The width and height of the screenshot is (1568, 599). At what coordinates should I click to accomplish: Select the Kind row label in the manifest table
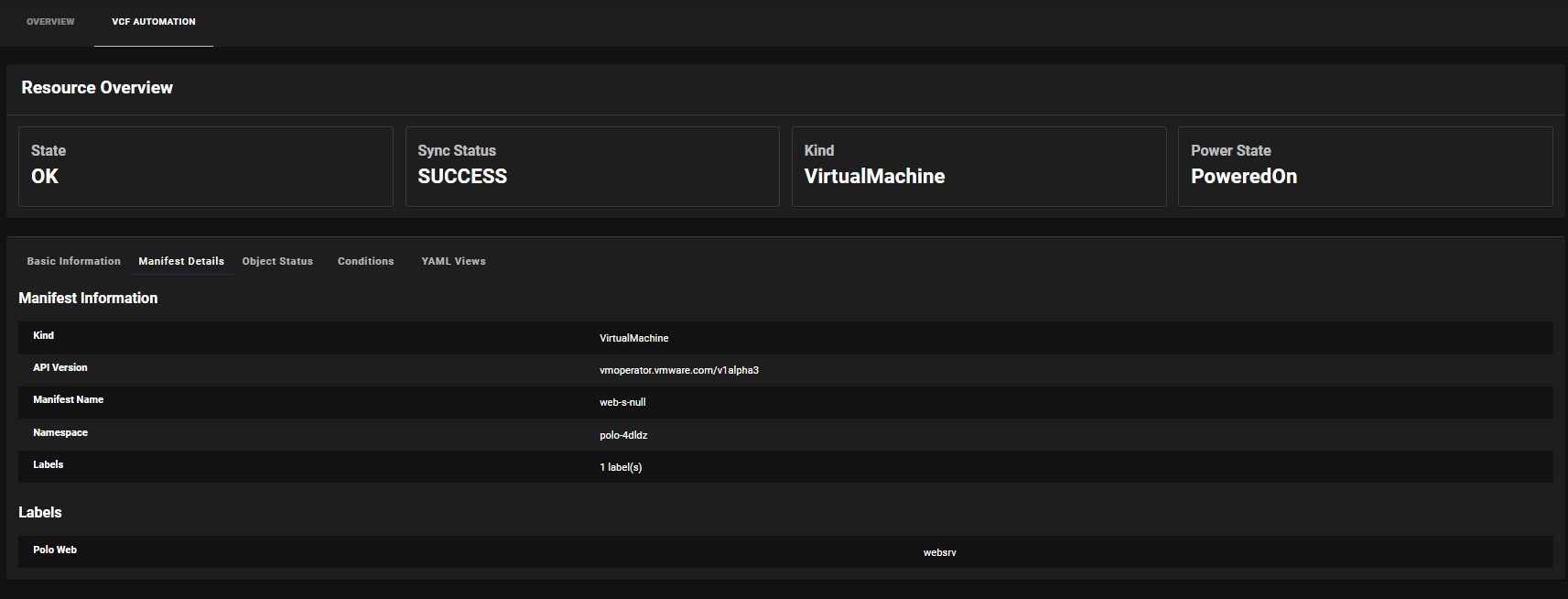coord(44,335)
